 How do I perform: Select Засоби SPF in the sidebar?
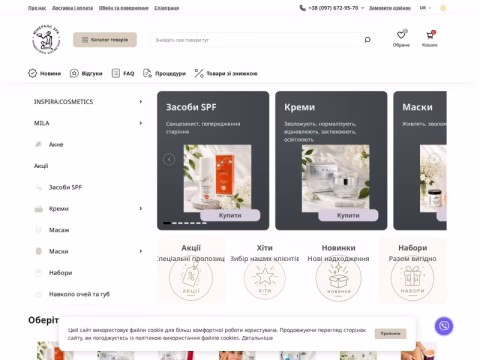65,187
